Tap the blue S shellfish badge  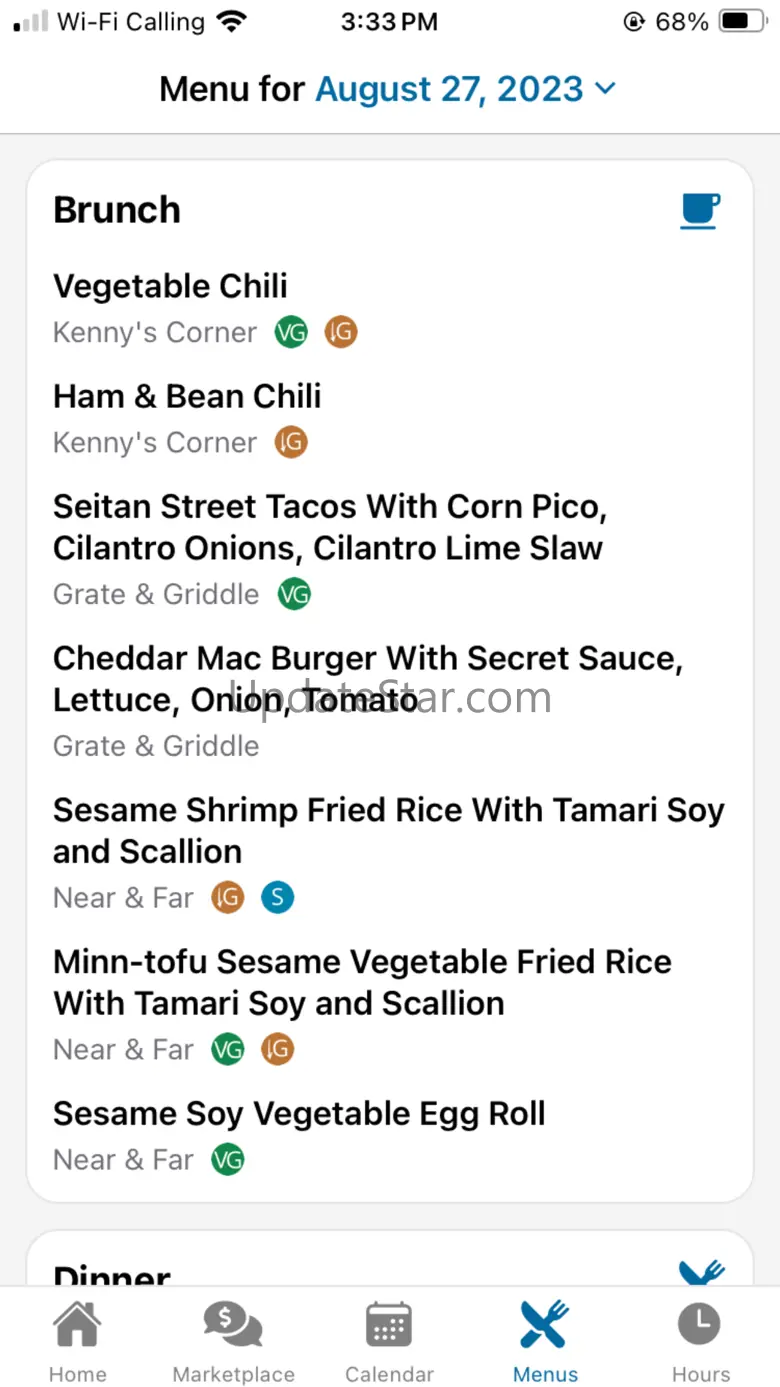pos(277,898)
